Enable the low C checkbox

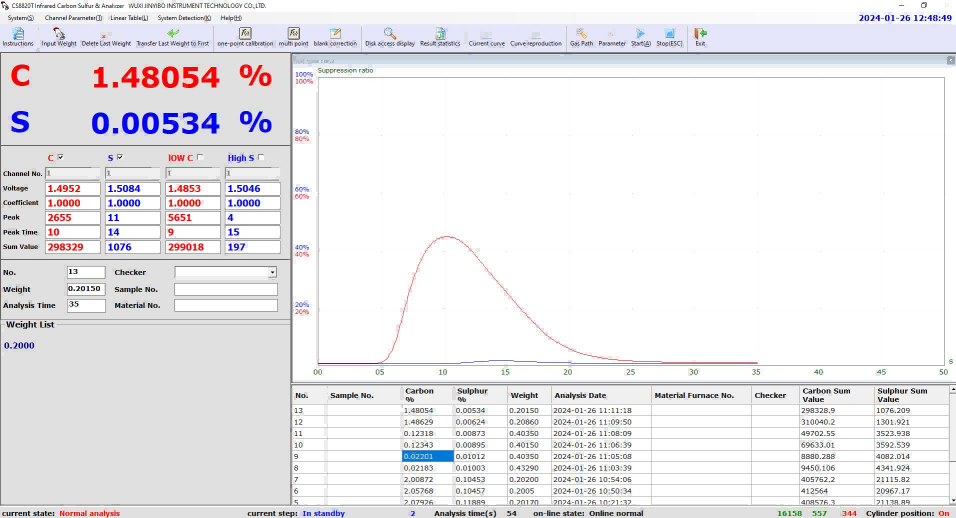[200, 157]
